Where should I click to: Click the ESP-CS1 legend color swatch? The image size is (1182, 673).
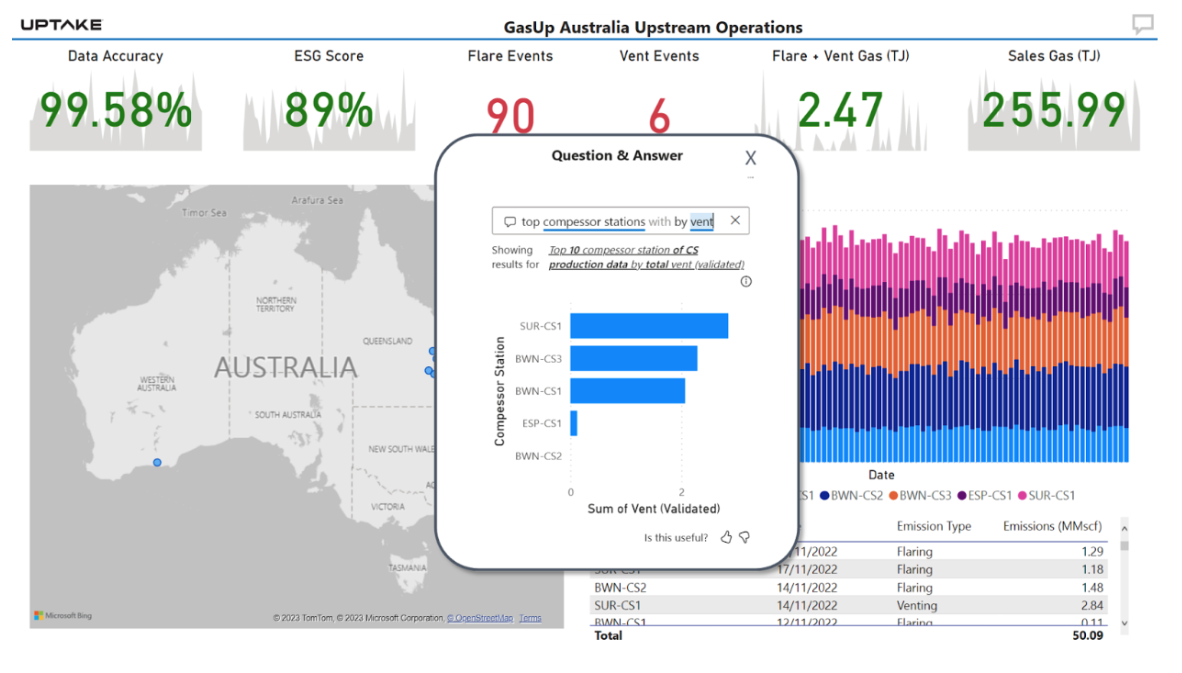962,496
